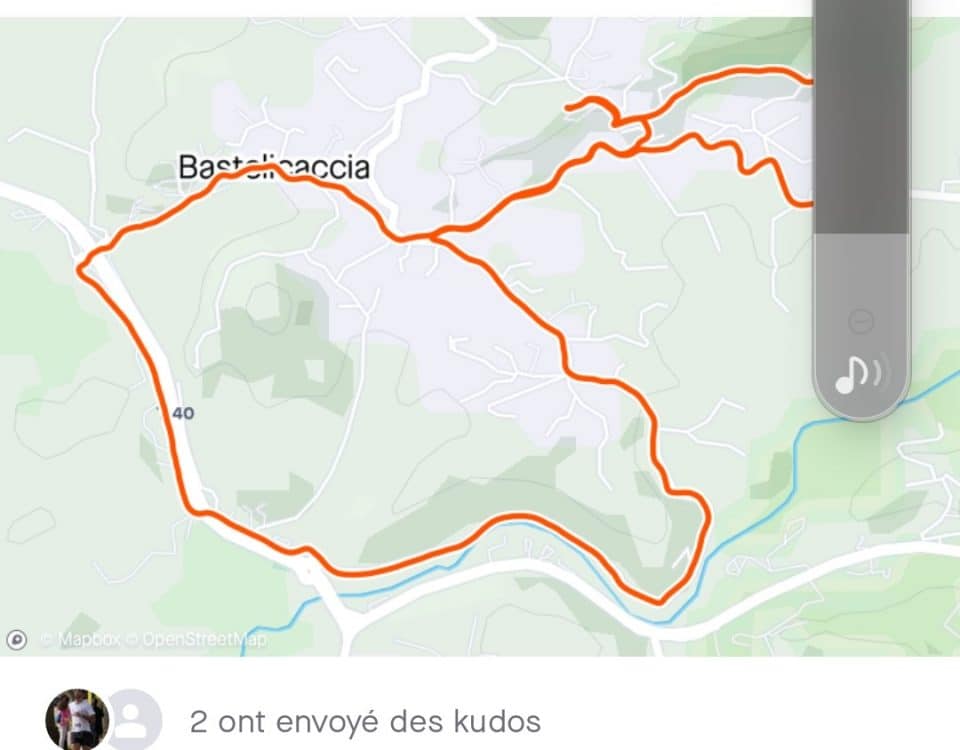Click the route's southernmost bend by the river
The height and width of the screenshot is (750, 960).
[659, 601]
